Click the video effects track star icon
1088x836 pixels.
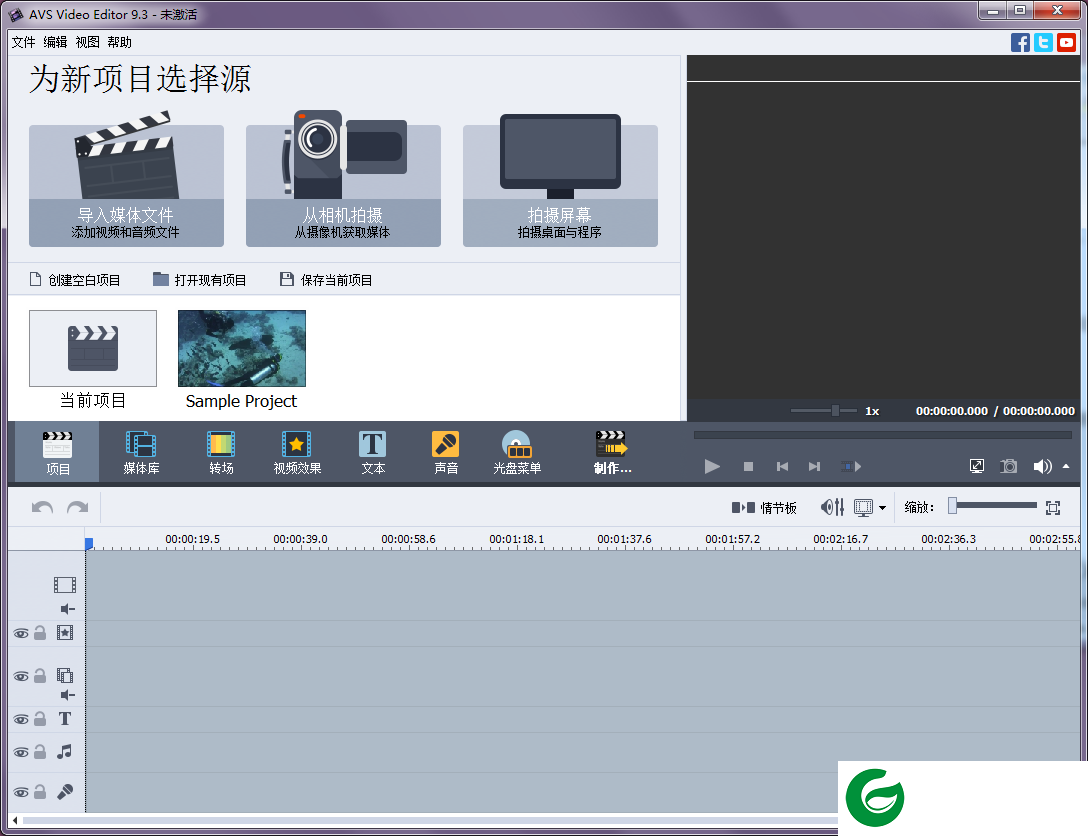pyautogui.click(x=65, y=633)
